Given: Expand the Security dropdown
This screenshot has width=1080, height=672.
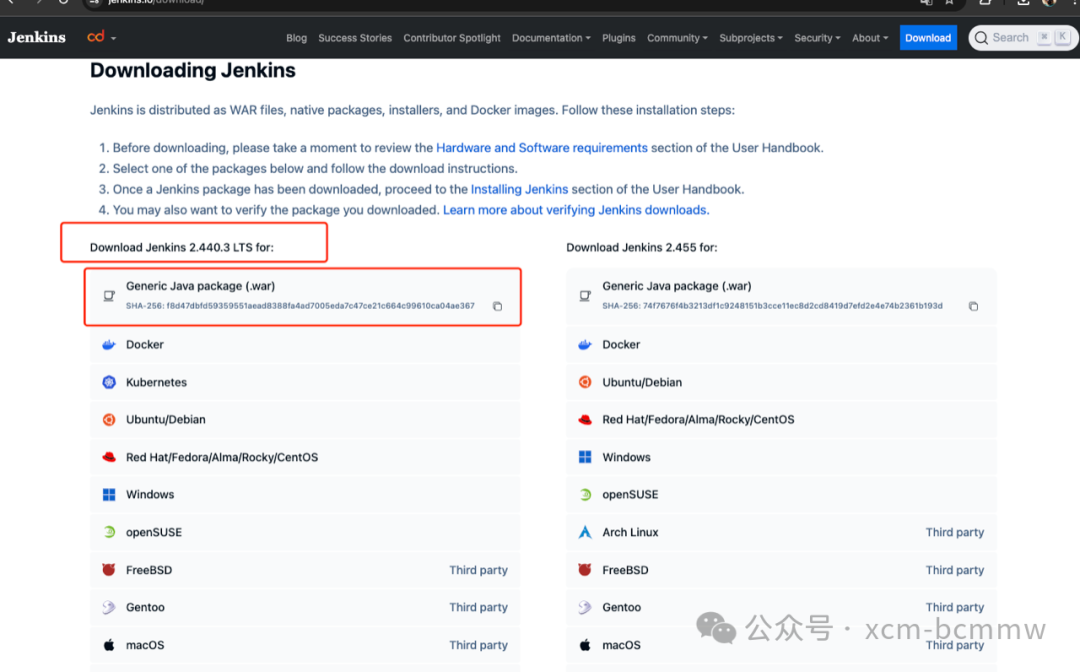Looking at the screenshot, I should pos(817,38).
